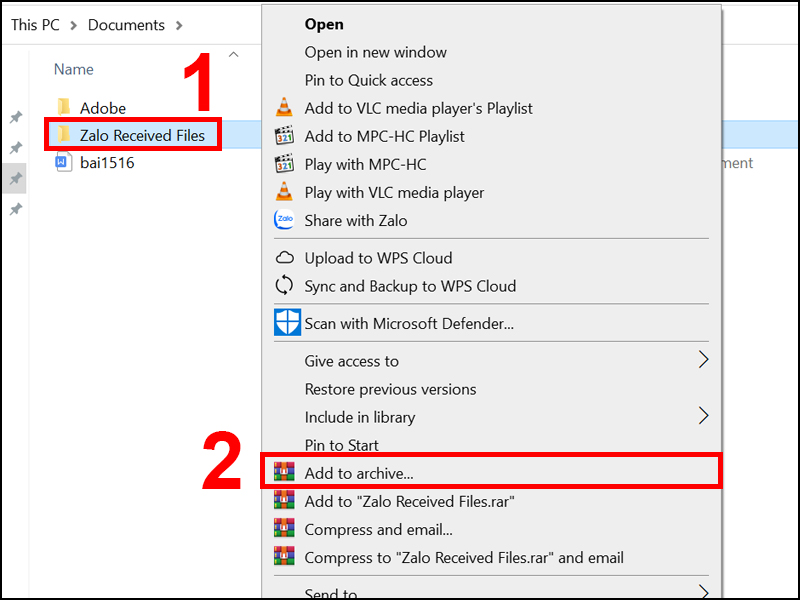Select Pin to Quick access

368,80
